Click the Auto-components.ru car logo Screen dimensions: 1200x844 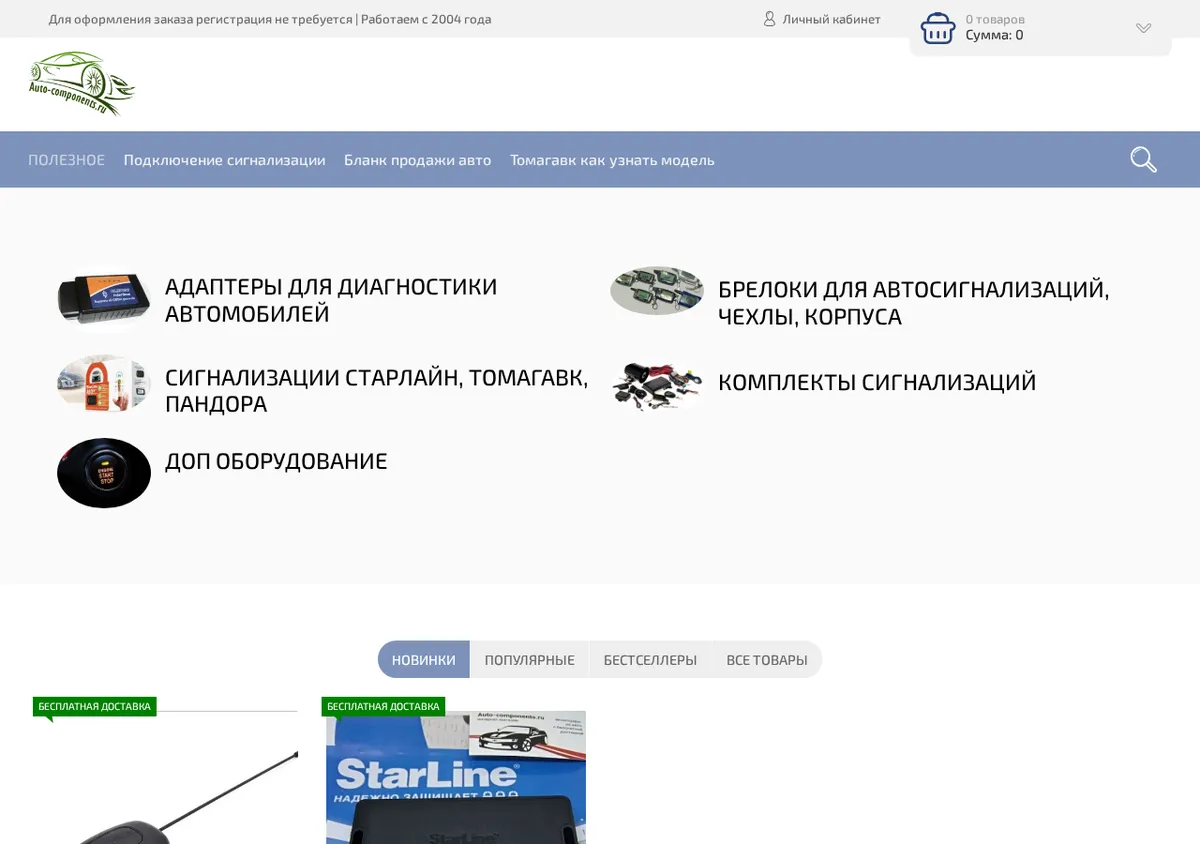(x=82, y=84)
